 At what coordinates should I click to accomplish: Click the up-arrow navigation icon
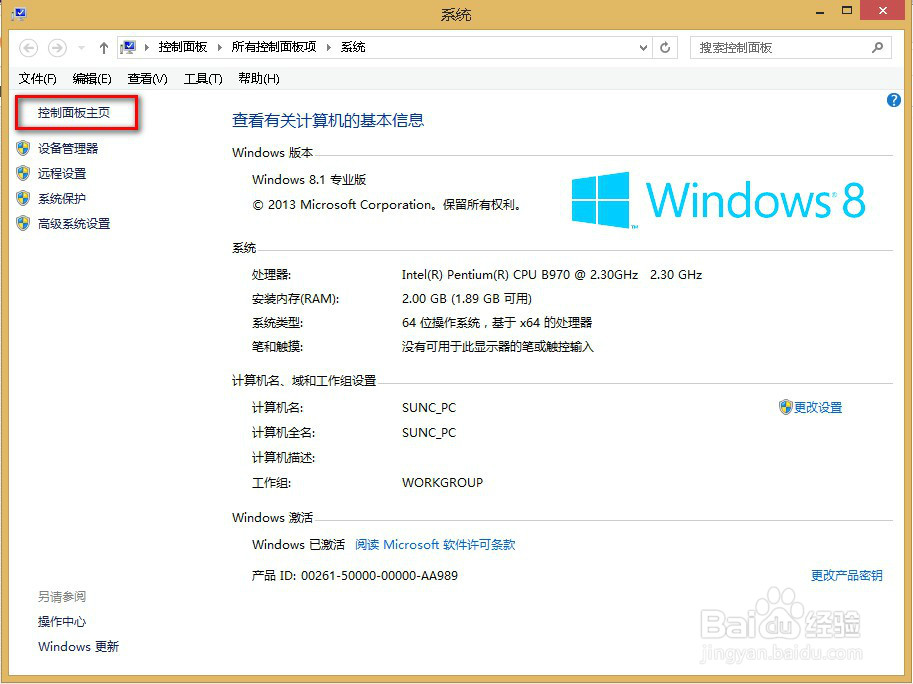coord(104,47)
